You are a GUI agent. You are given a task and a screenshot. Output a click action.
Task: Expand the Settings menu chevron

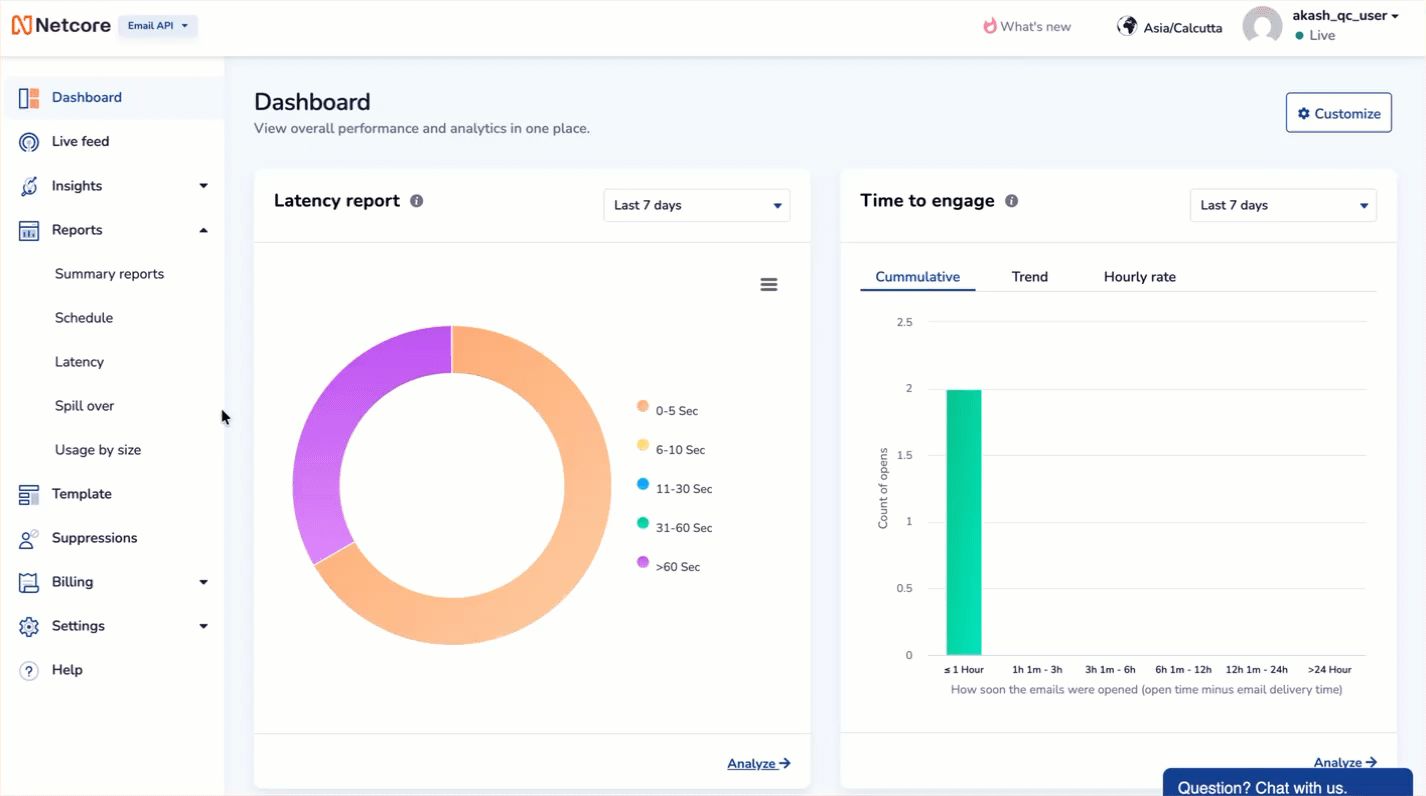coord(203,626)
